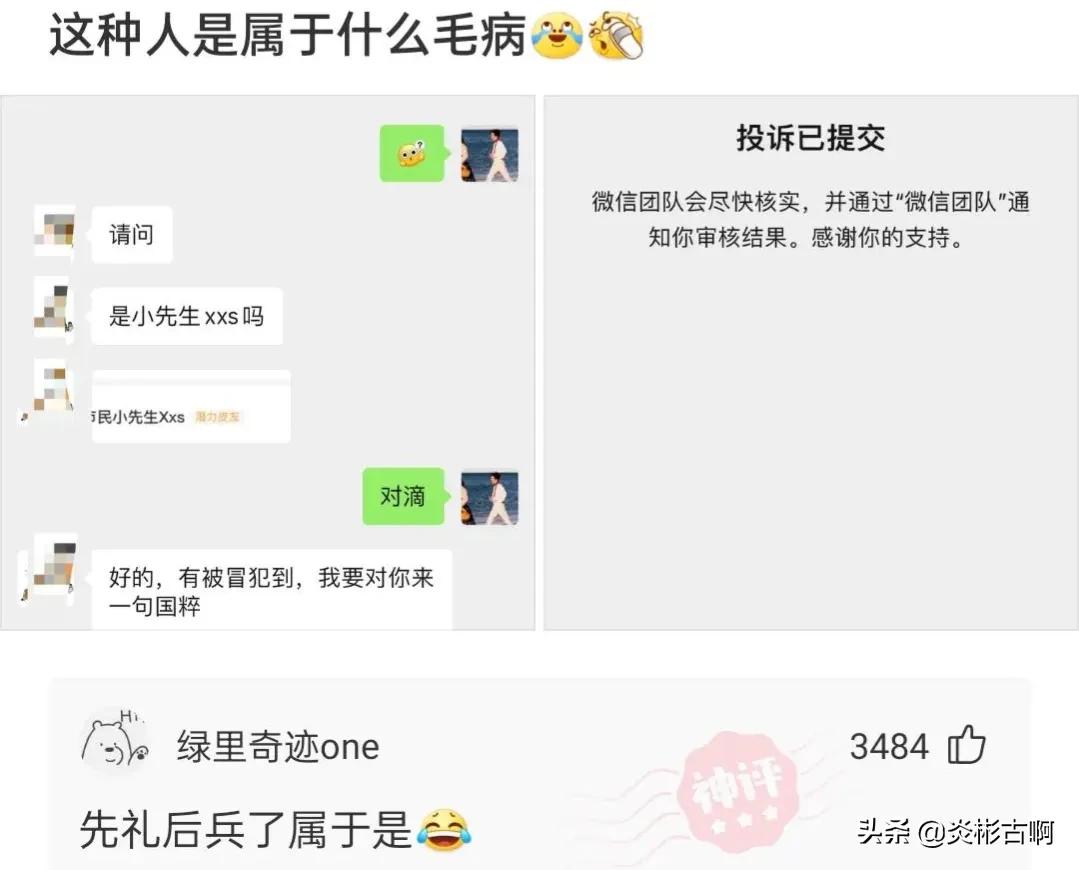
Task: Tap the green 对滴 message bubble
Action: [x=404, y=496]
